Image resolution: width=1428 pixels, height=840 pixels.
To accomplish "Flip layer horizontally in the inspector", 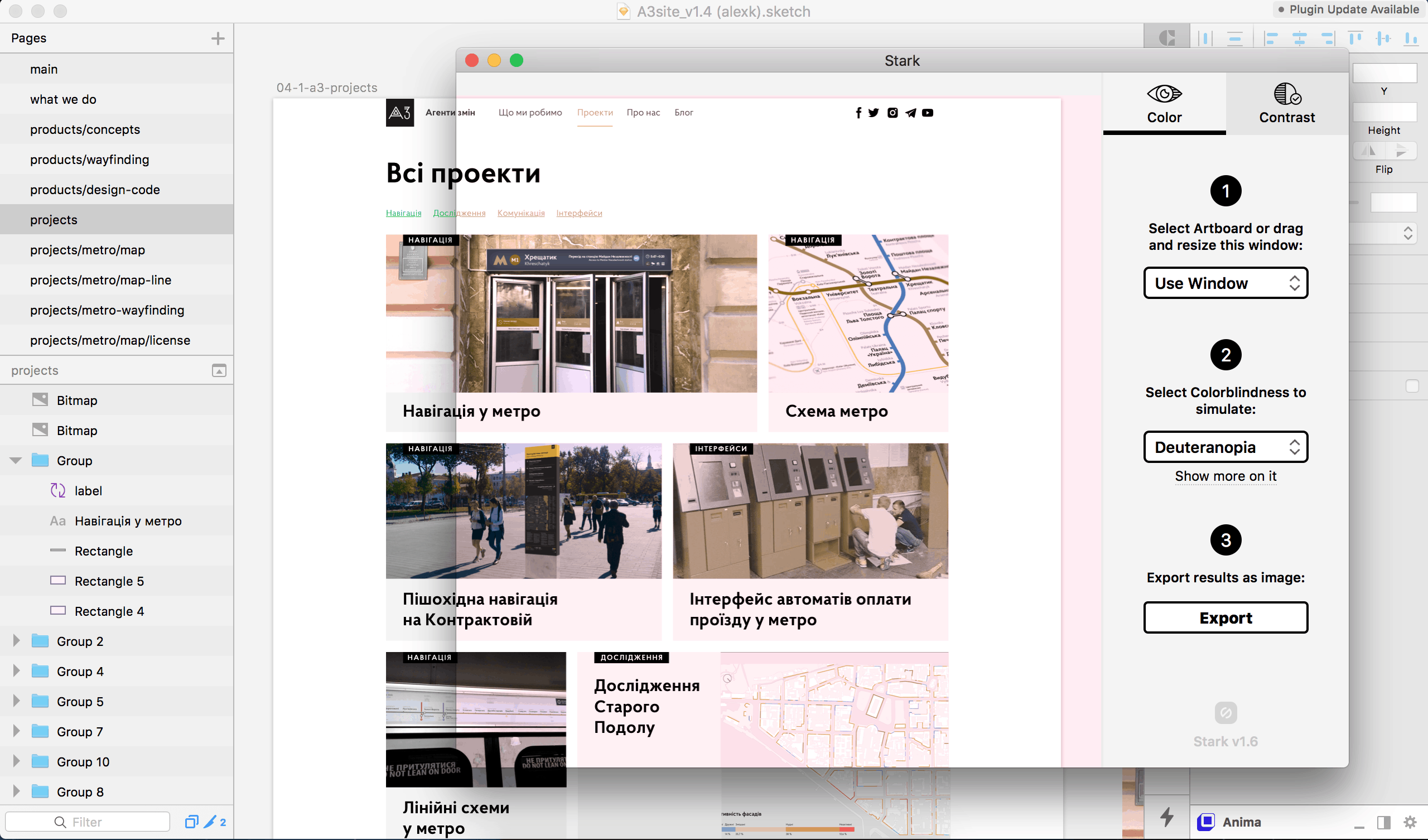I will tap(1369, 151).
